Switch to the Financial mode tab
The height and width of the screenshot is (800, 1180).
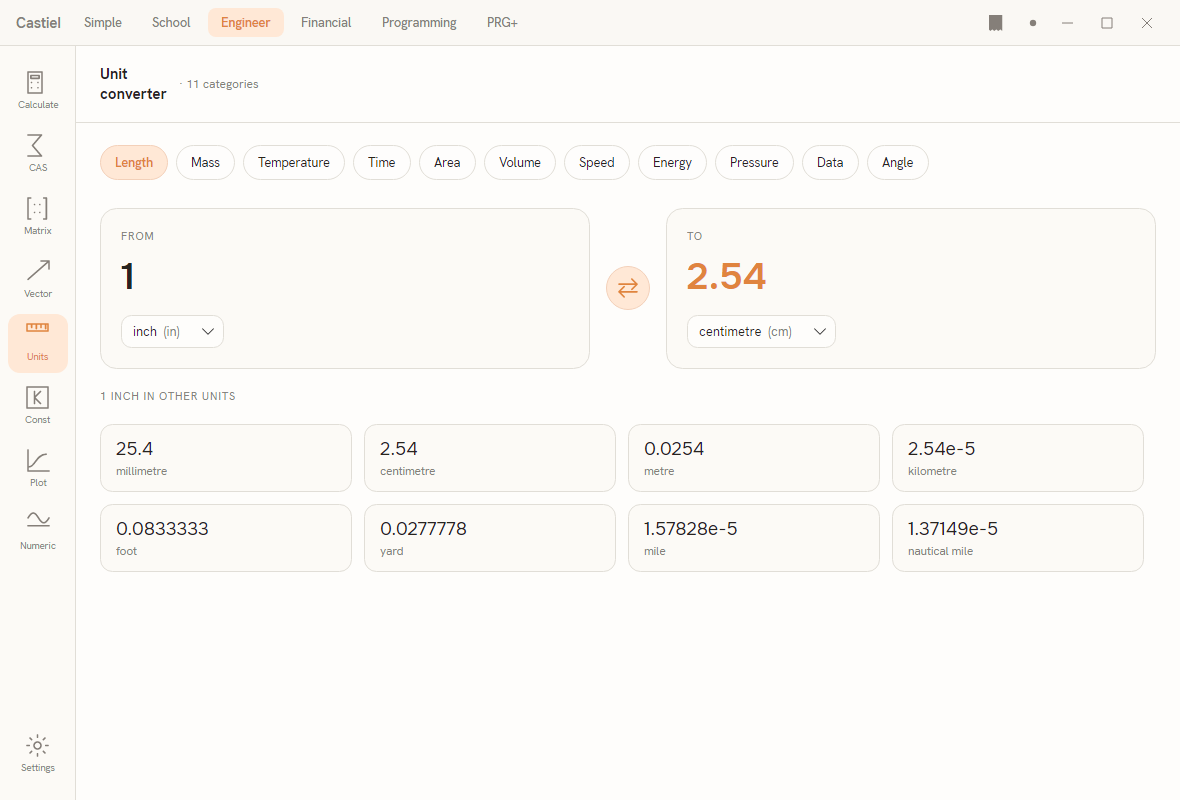click(x=326, y=23)
